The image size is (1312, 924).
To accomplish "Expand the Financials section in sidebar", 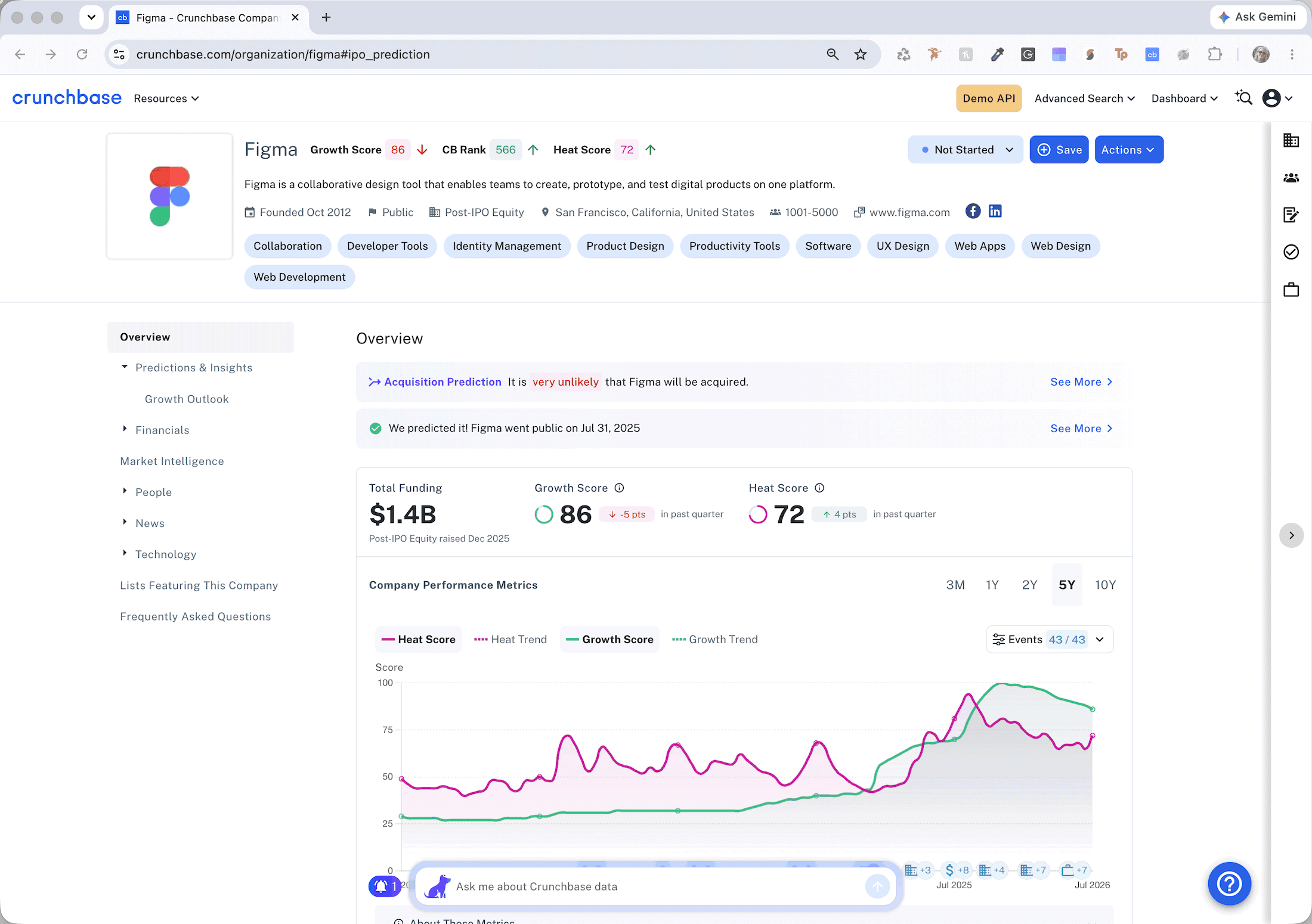I will click(162, 430).
